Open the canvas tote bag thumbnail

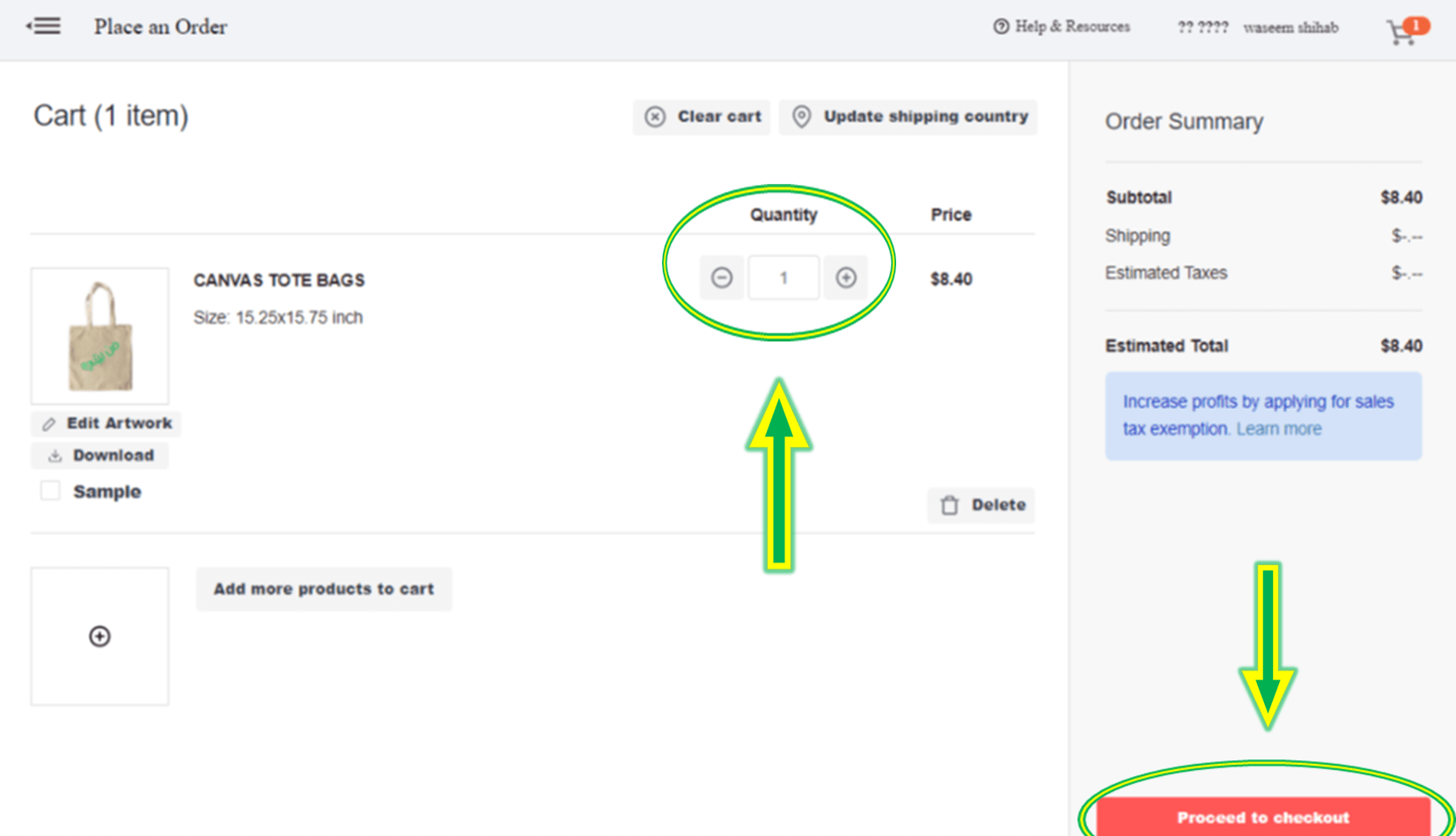99,335
